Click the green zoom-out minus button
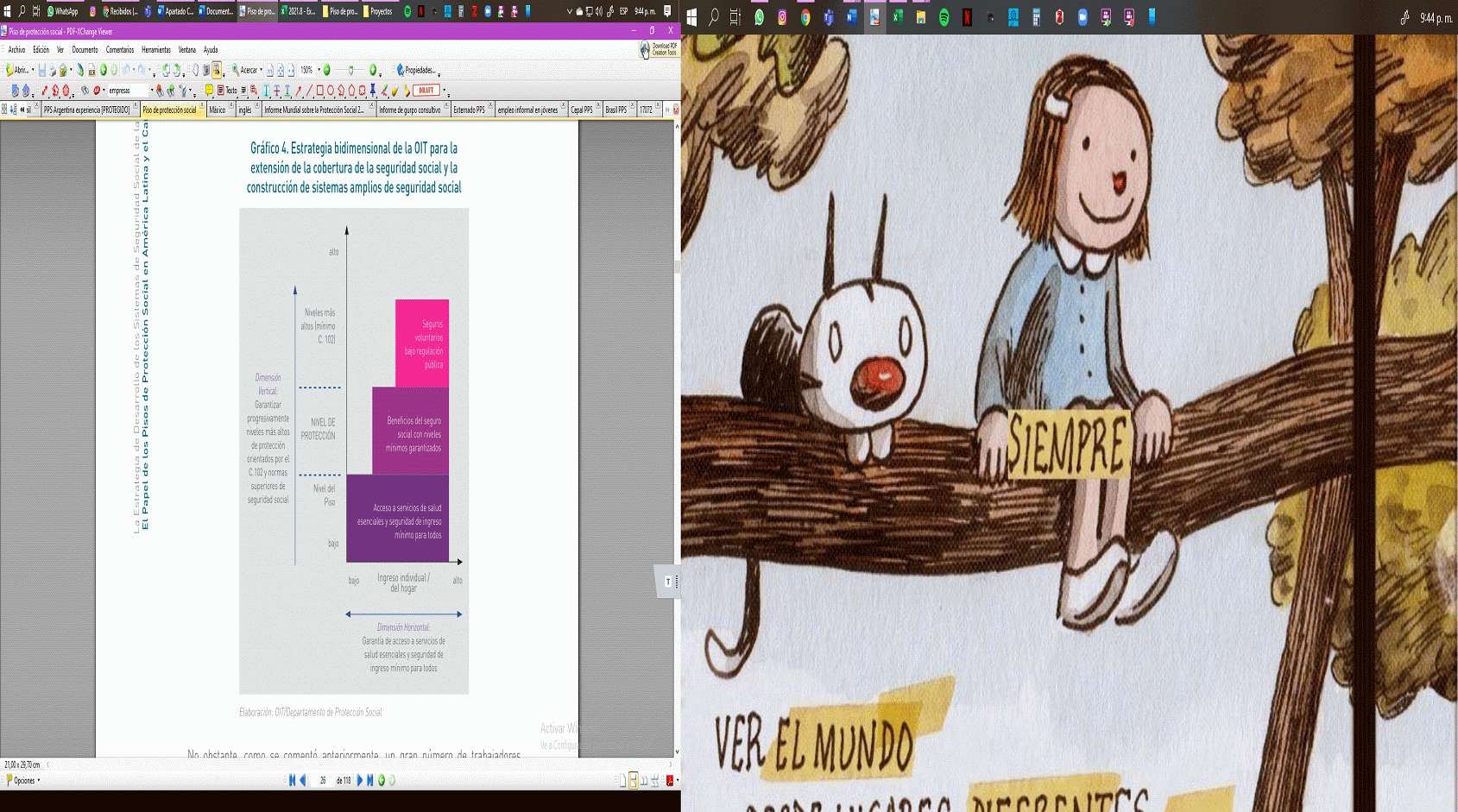The height and width of the screenshot is (812, 1458). click(x=327, y=70)
